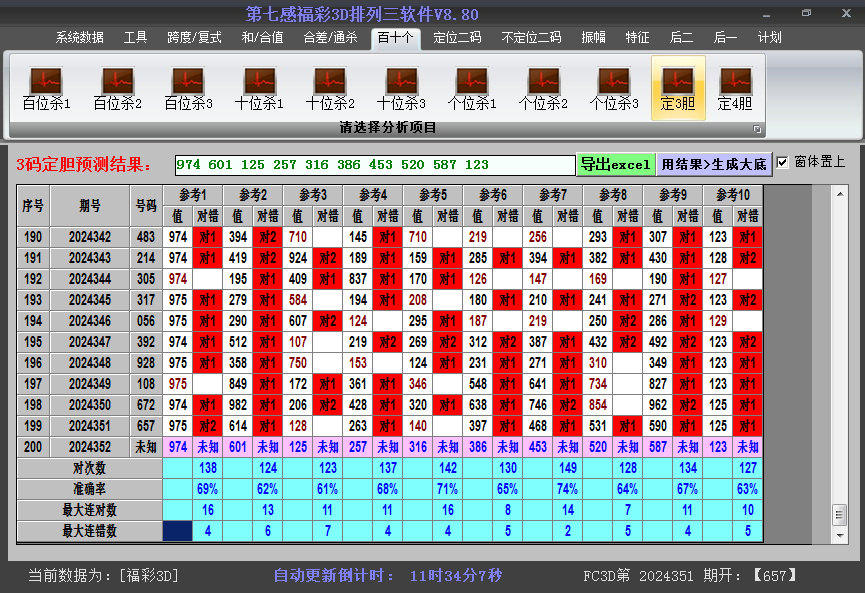The image size is (865, 593).
Task: Click the 序号 column header
Action: 33,206
